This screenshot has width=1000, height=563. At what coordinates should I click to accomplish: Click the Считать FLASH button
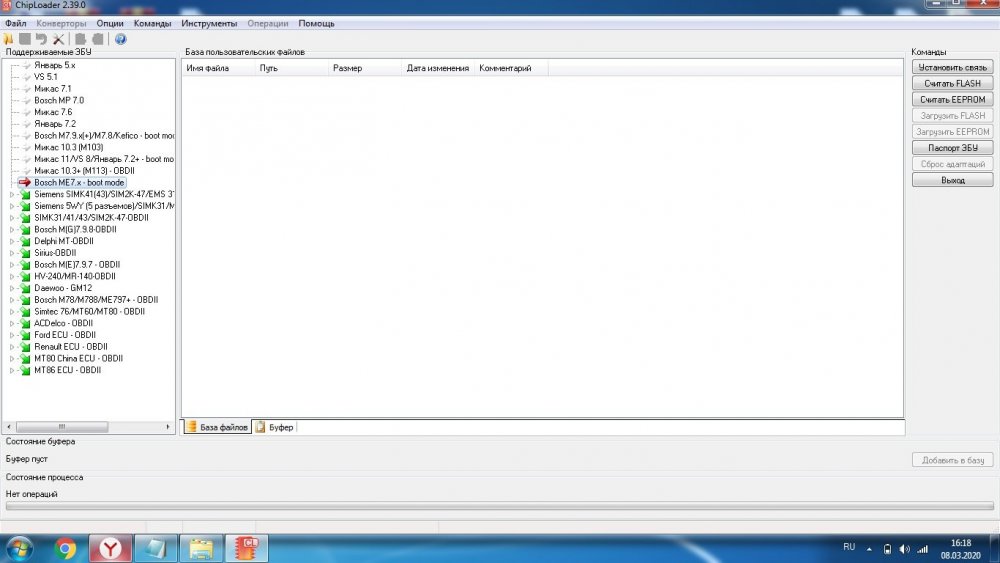952,83
